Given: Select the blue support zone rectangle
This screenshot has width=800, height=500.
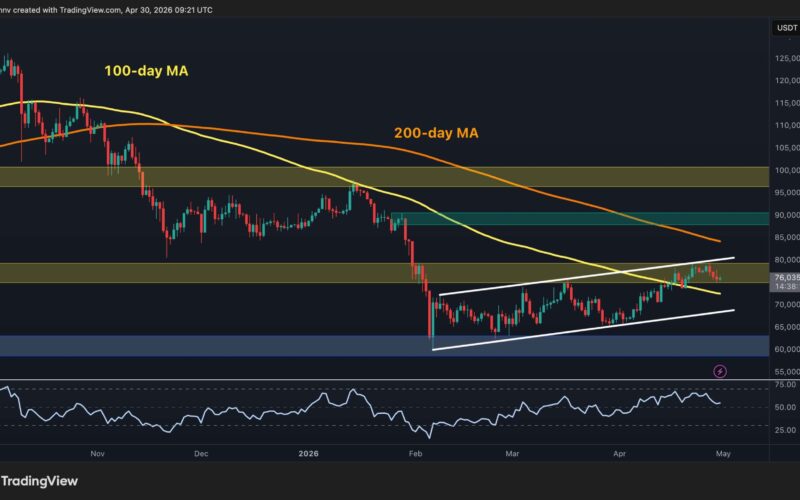Looking at the screenshot, I should point(384,345).
